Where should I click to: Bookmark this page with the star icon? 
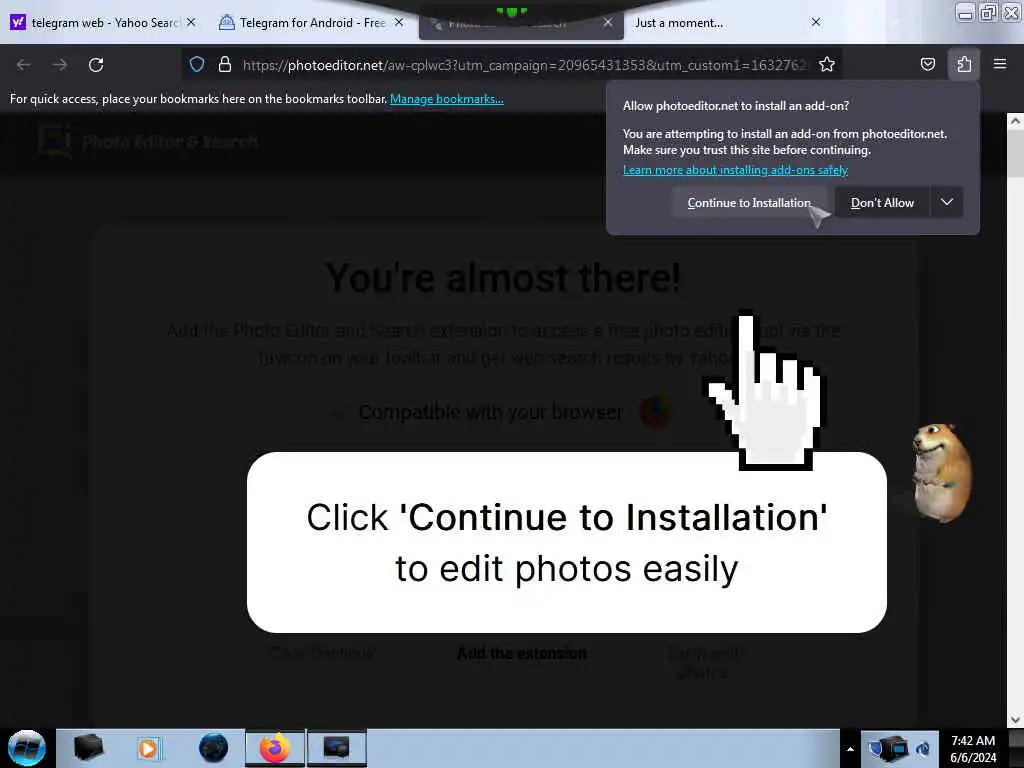(827, 64)
